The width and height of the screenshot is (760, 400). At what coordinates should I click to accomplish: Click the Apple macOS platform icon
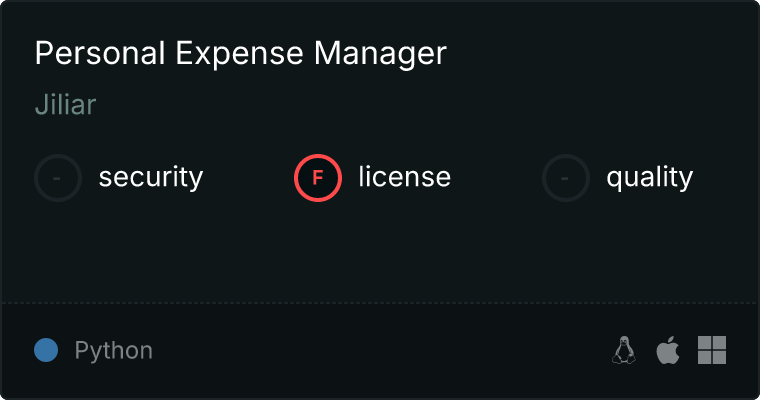[x=667, y=351]
